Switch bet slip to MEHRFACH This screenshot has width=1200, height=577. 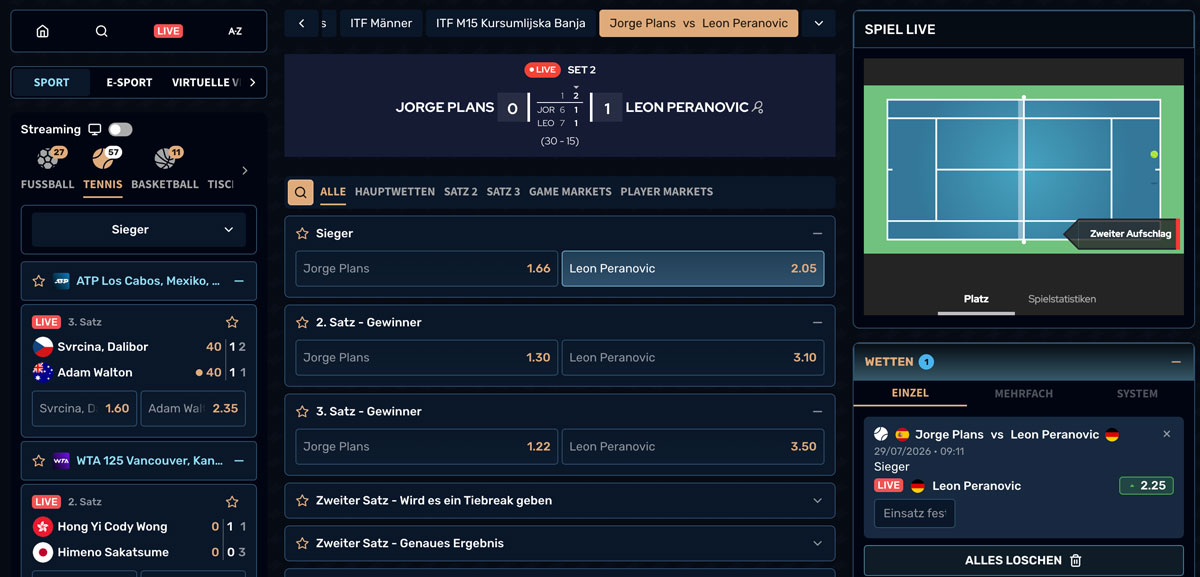[1024, 394]
